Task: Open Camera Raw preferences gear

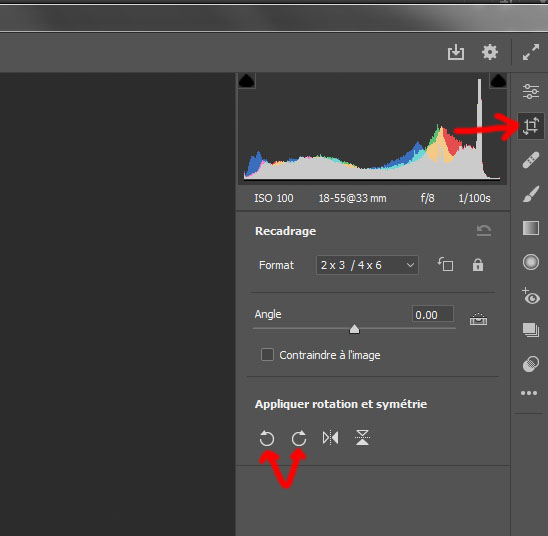Action: click(490, 52)
